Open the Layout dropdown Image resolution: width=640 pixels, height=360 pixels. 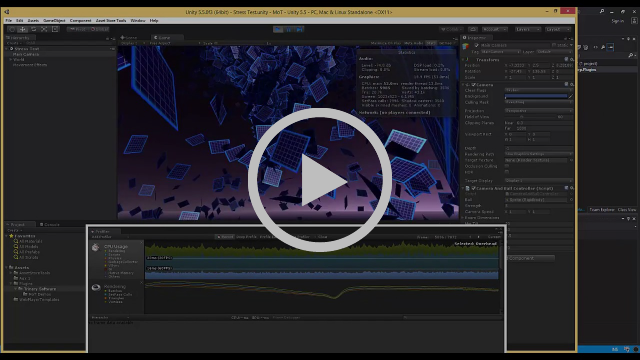tap(558, 29)
